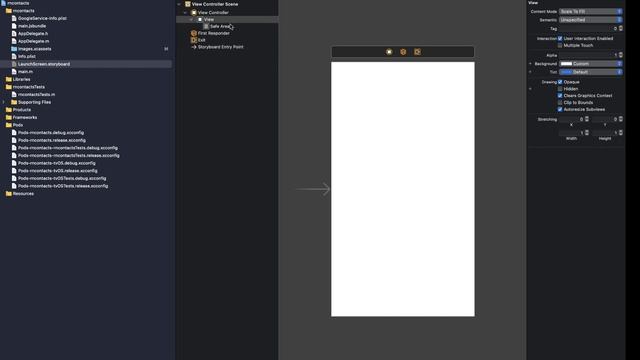Toggle Autoresize Subviews checkbox
Screen dimensions: 640x360
pos(560,109)
